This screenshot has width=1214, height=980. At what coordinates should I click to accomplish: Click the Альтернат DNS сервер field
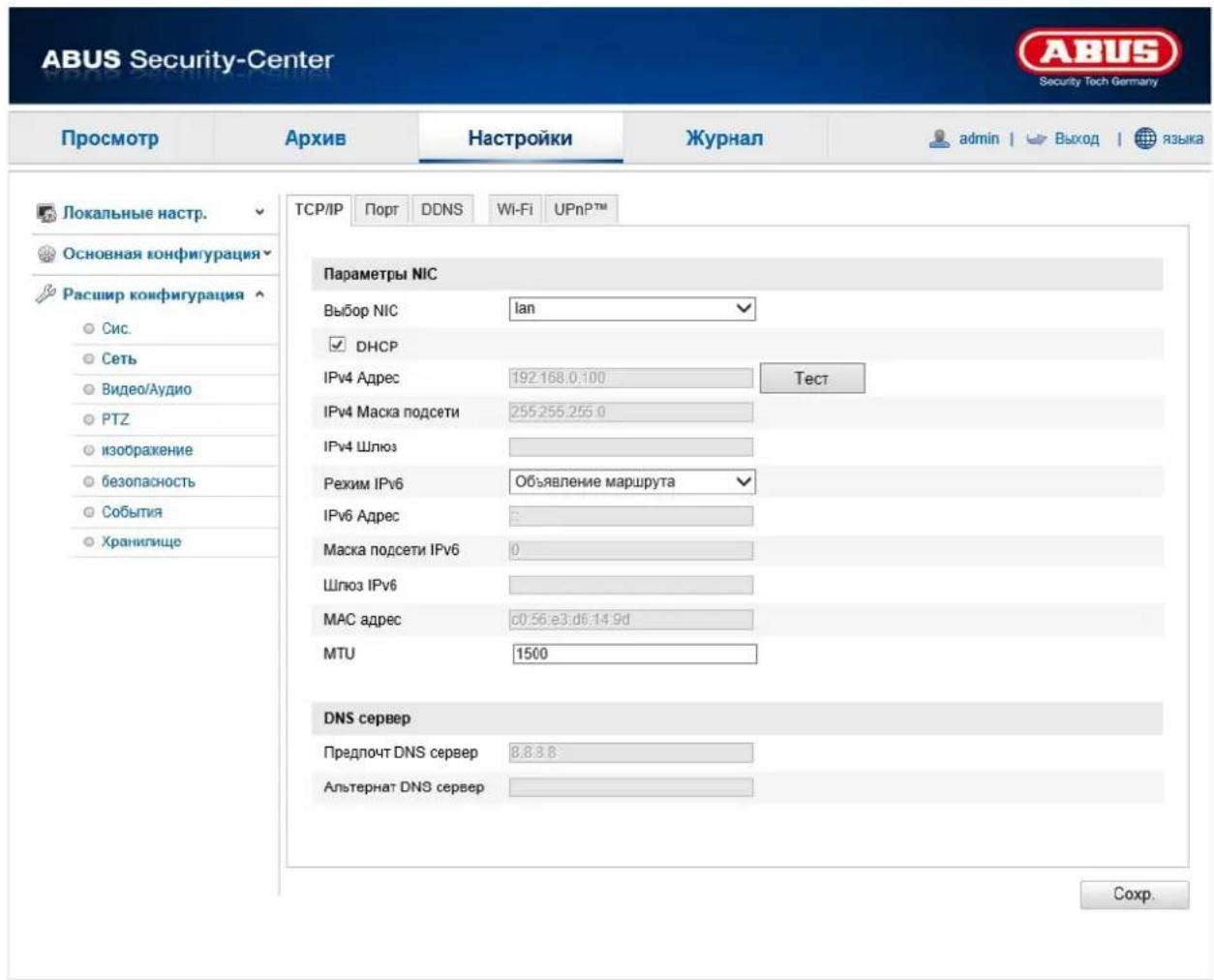pos(631,787)
